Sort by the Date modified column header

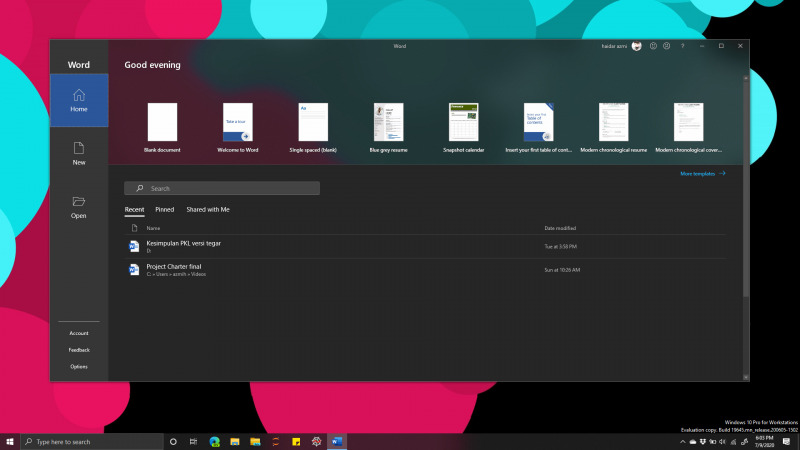(x=560, y=229)
